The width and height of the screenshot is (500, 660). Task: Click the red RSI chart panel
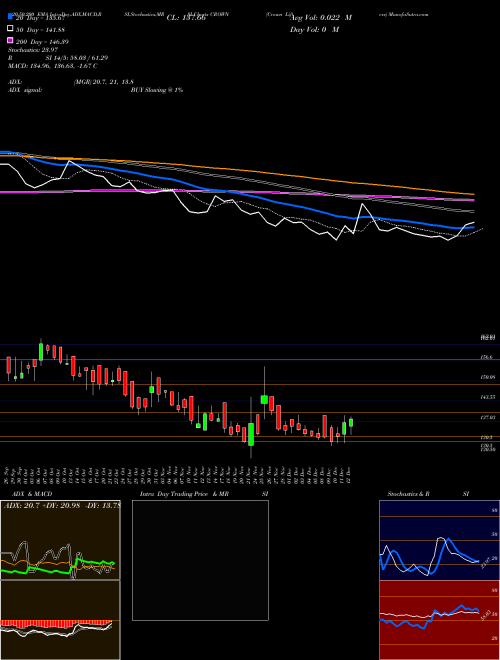click(439, 620)
